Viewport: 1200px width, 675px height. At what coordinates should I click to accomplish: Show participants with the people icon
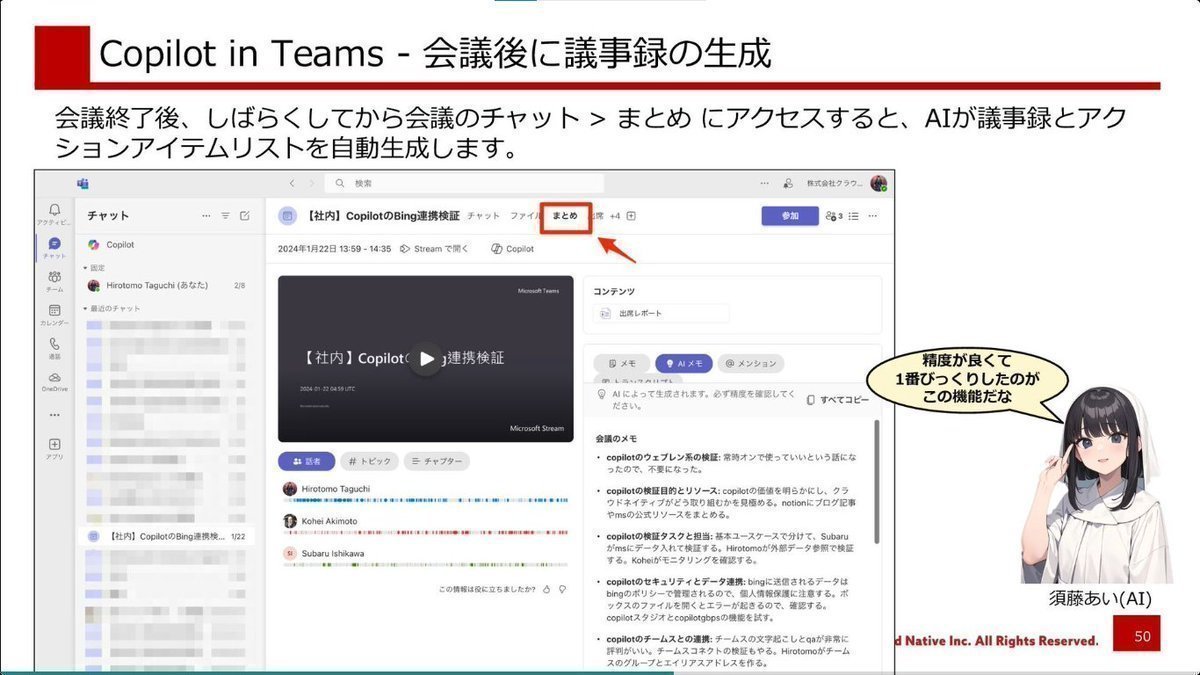click(x=834, y=215)
